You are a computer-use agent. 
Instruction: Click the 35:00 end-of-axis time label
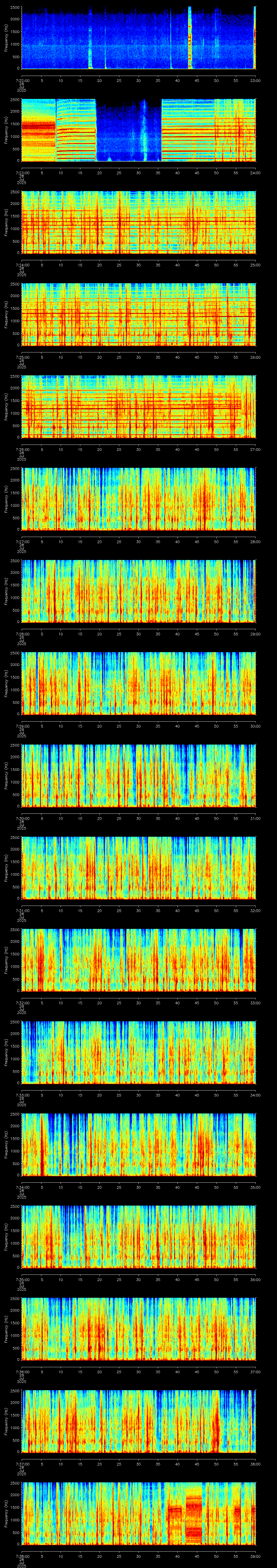point(255,1187)
